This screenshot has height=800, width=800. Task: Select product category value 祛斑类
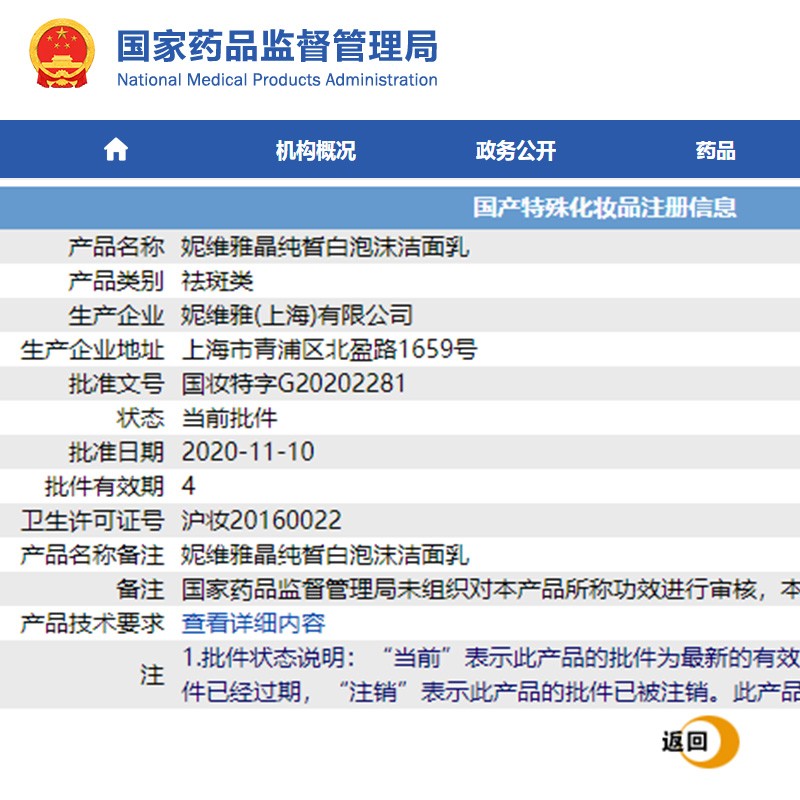click(217, 281)
